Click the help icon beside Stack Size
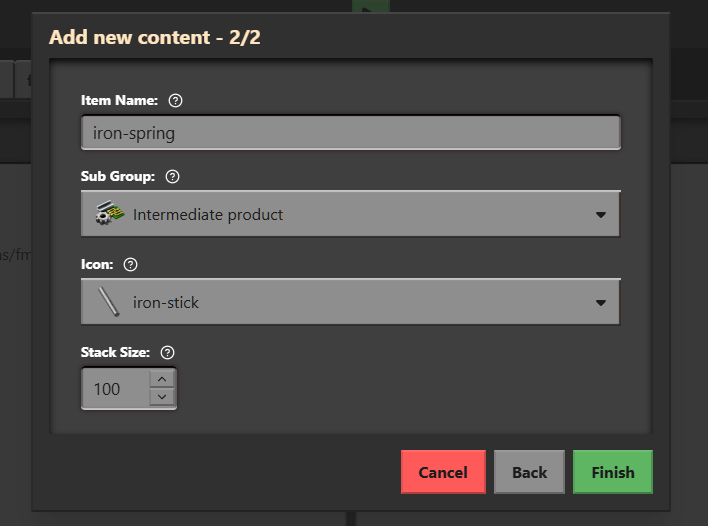Viewport: 708px width, 526px height. tap(168, 352)
